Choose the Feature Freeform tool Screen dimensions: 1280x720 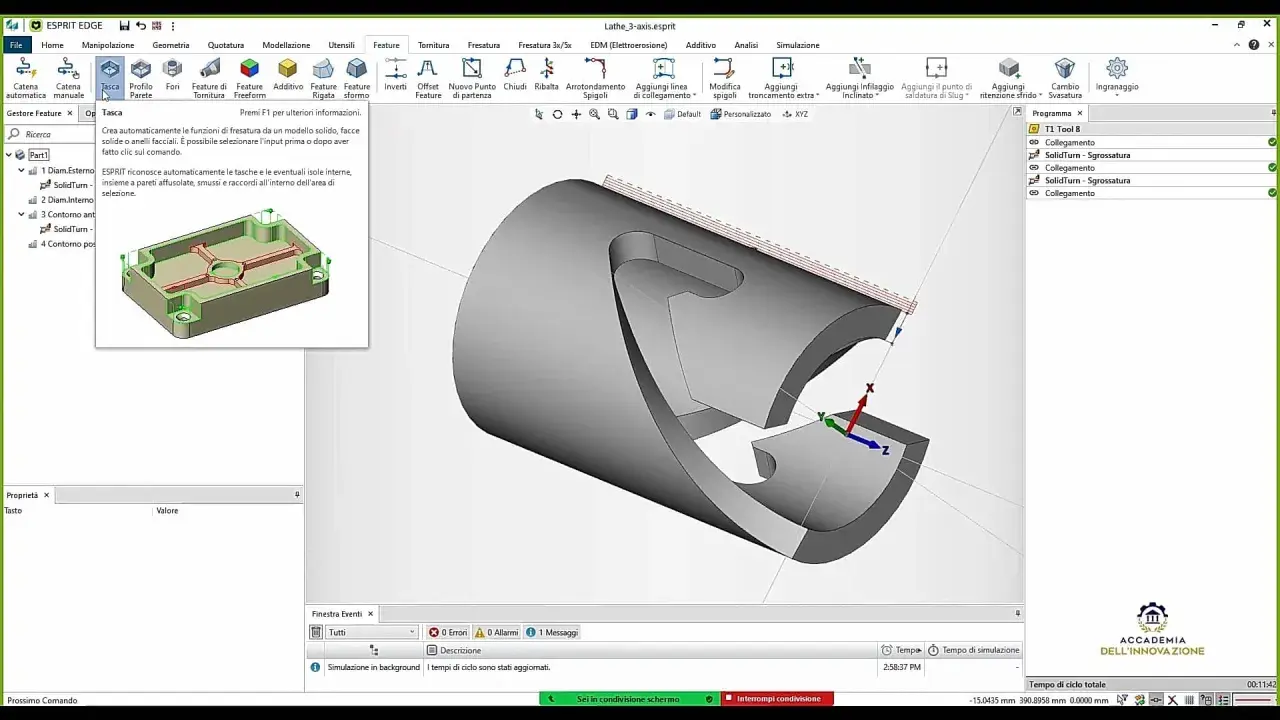(250, 78)
